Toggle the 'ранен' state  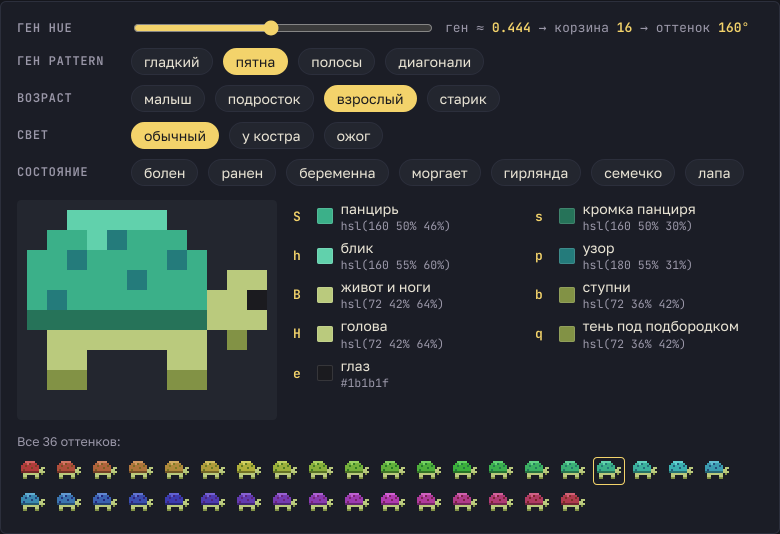242,173
